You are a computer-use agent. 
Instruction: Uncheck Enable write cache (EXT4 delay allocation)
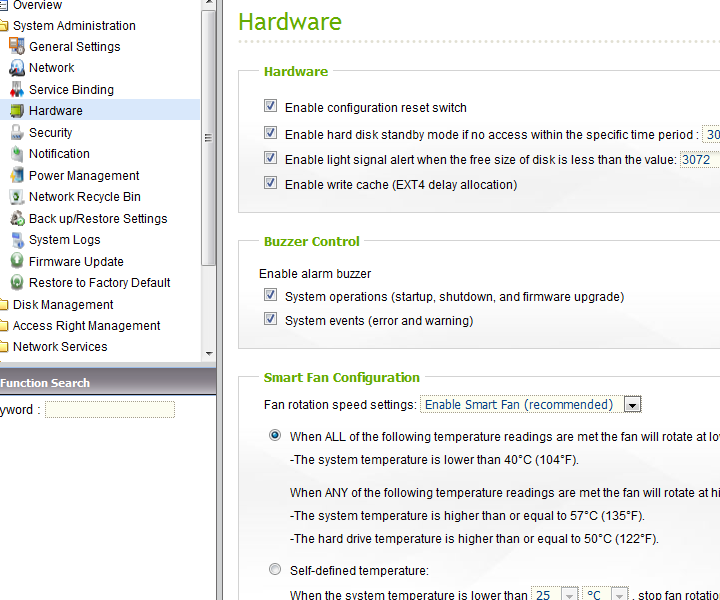270,183
